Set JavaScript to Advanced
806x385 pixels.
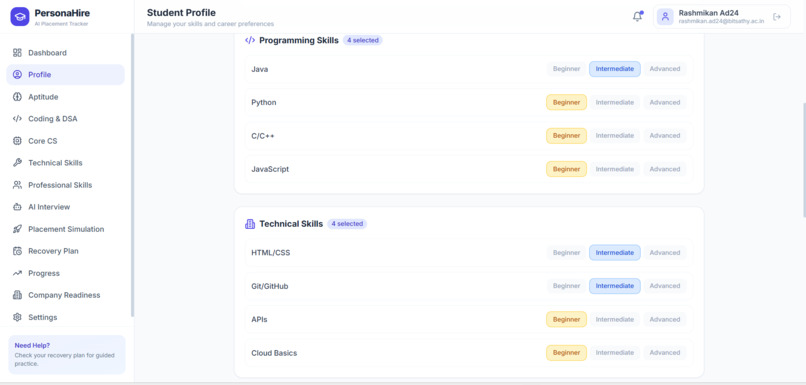[665, 169]
